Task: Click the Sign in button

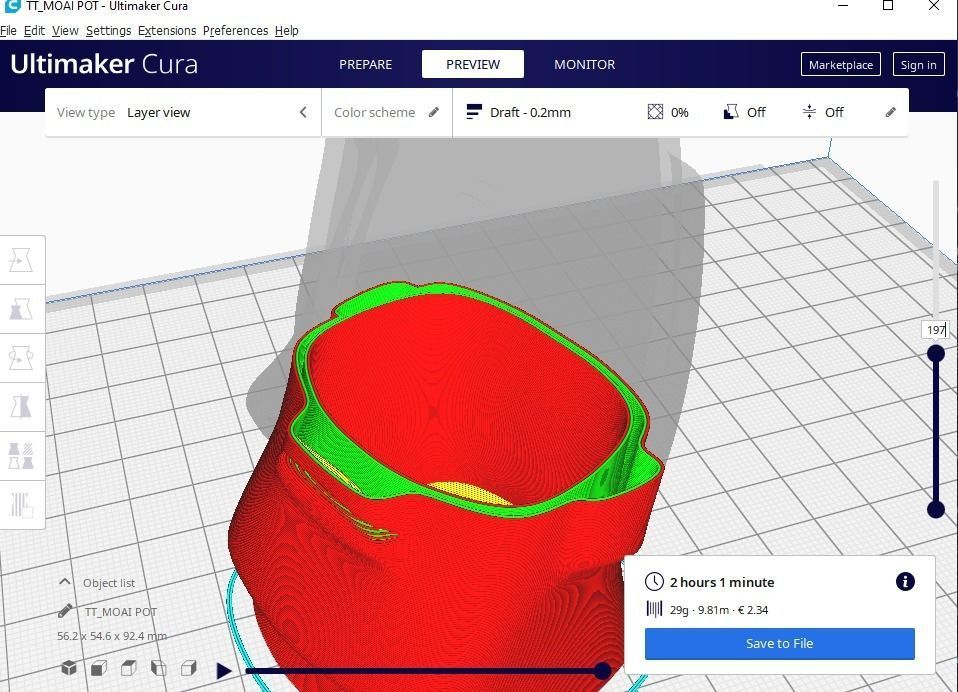Action: (918, 64)
